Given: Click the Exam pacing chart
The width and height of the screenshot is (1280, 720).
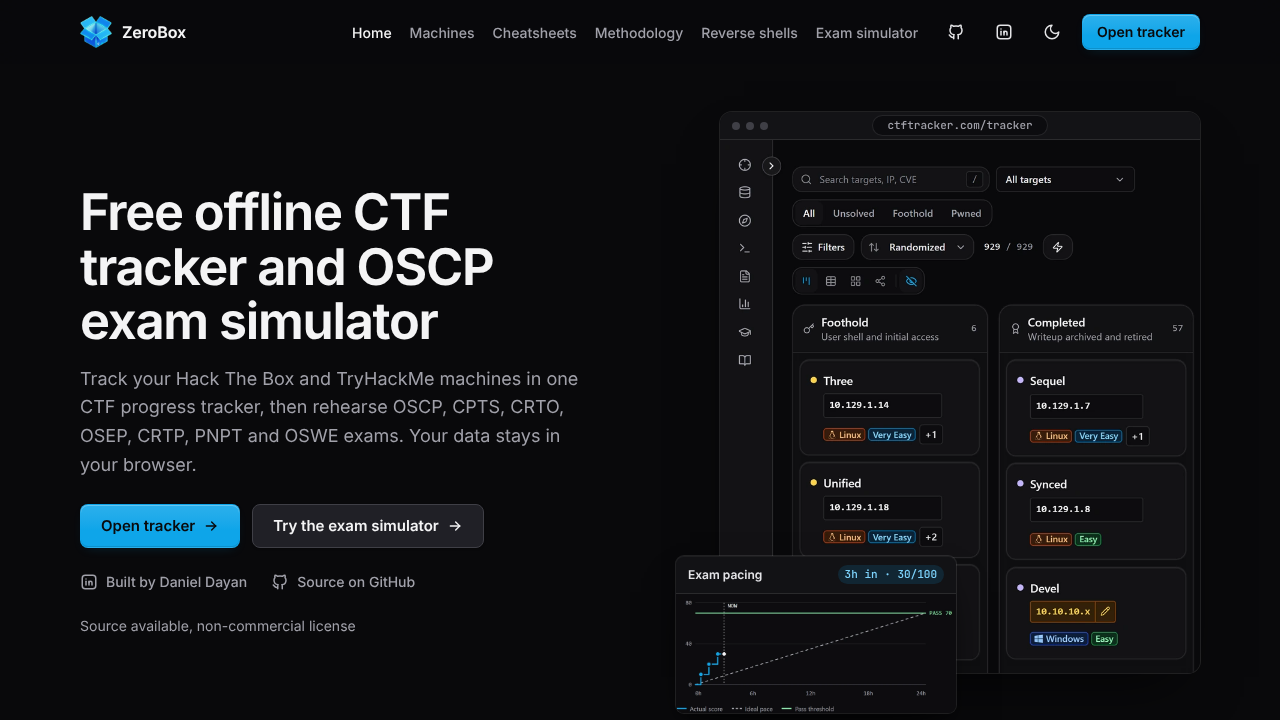Looking at the screenshot, I should [816, 656].
